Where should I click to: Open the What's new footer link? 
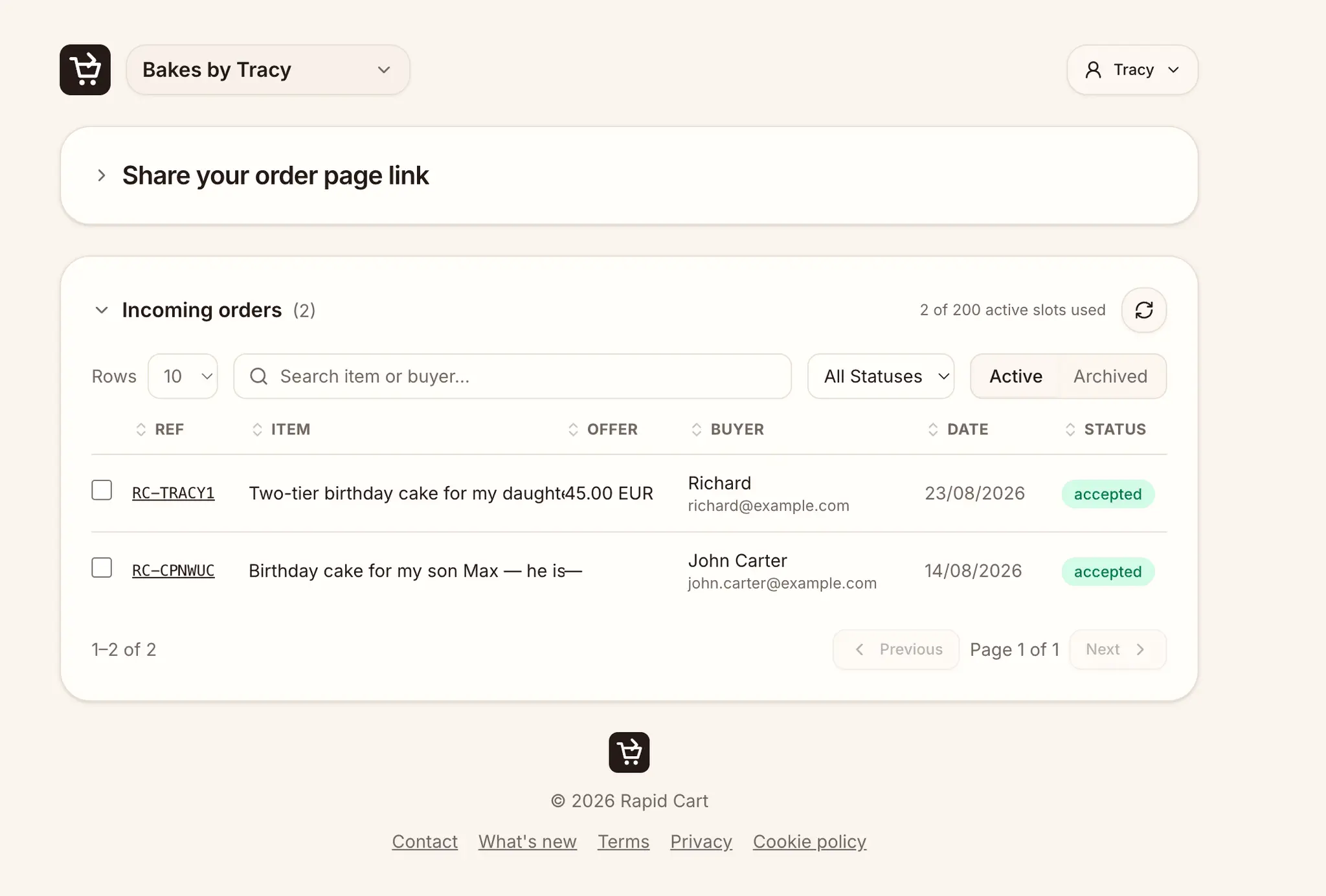pos(528,842)
